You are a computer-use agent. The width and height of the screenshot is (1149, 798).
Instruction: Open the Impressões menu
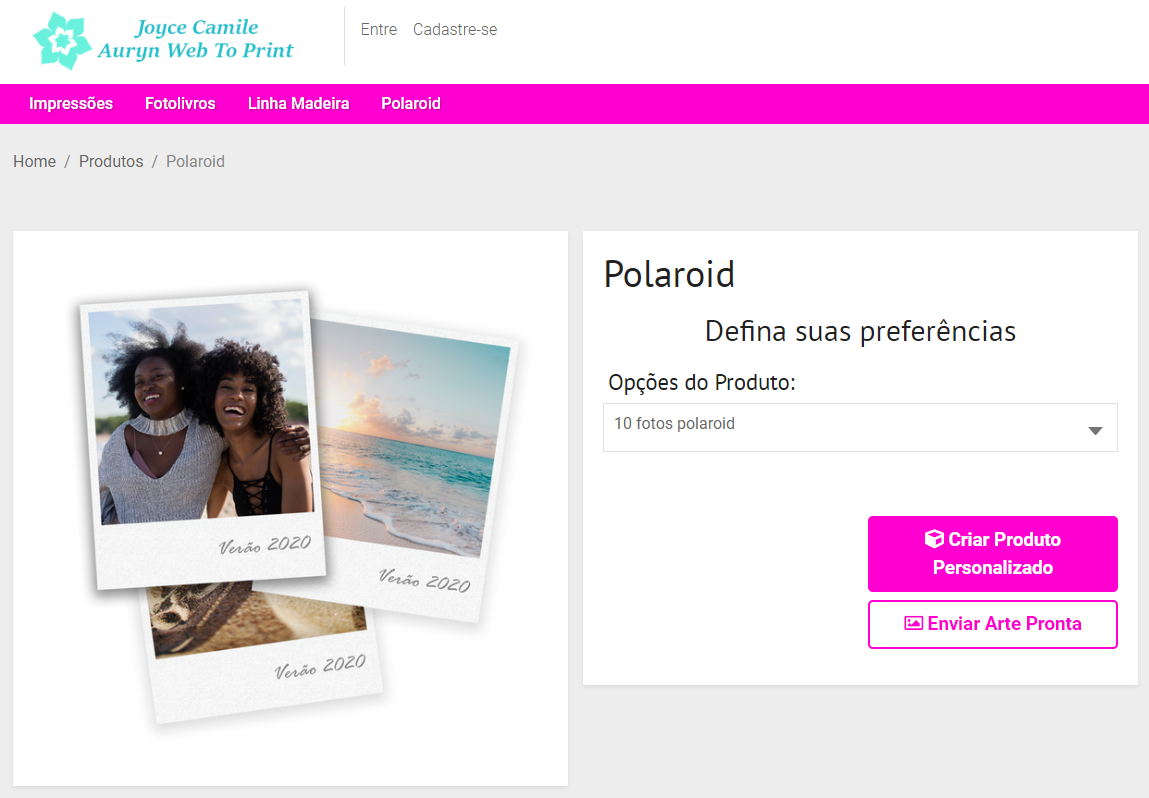(x=71, y=103)
